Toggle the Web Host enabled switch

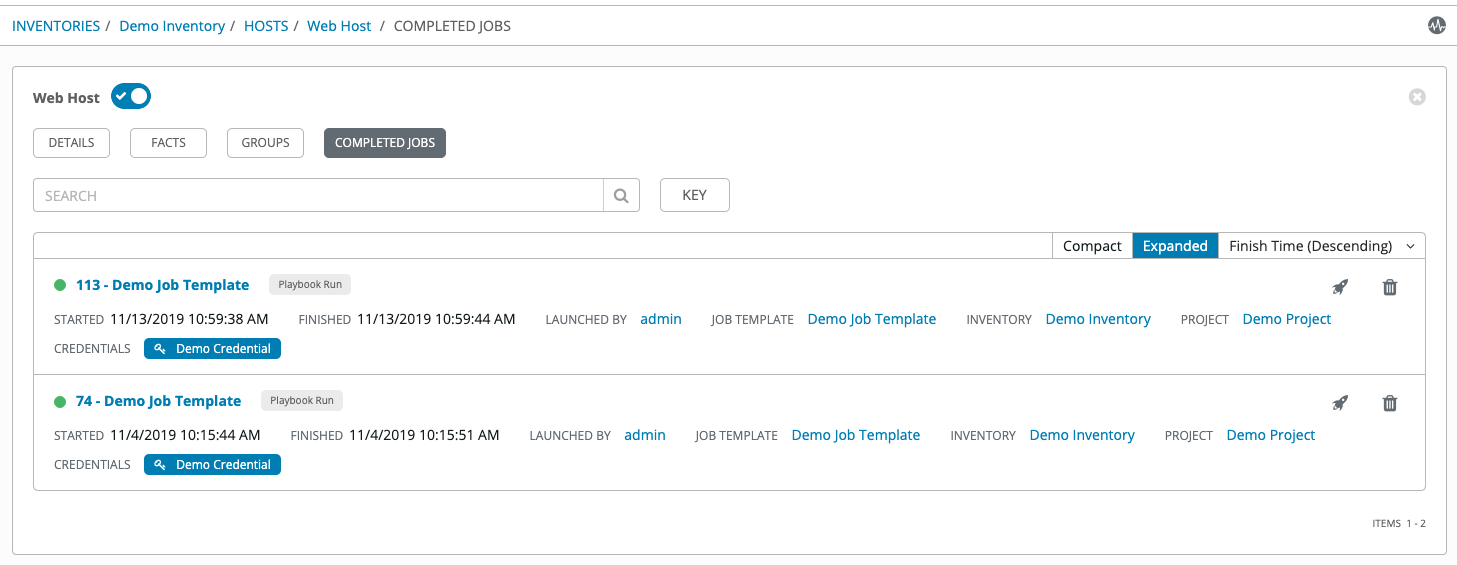click(x=131, y=97)
